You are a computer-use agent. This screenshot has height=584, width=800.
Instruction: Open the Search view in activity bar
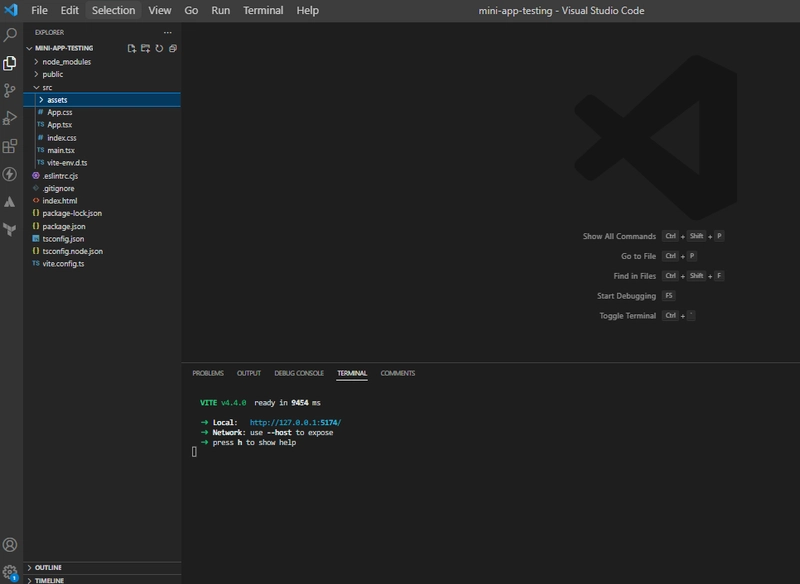pyautogui.click(x=10, y=35)
